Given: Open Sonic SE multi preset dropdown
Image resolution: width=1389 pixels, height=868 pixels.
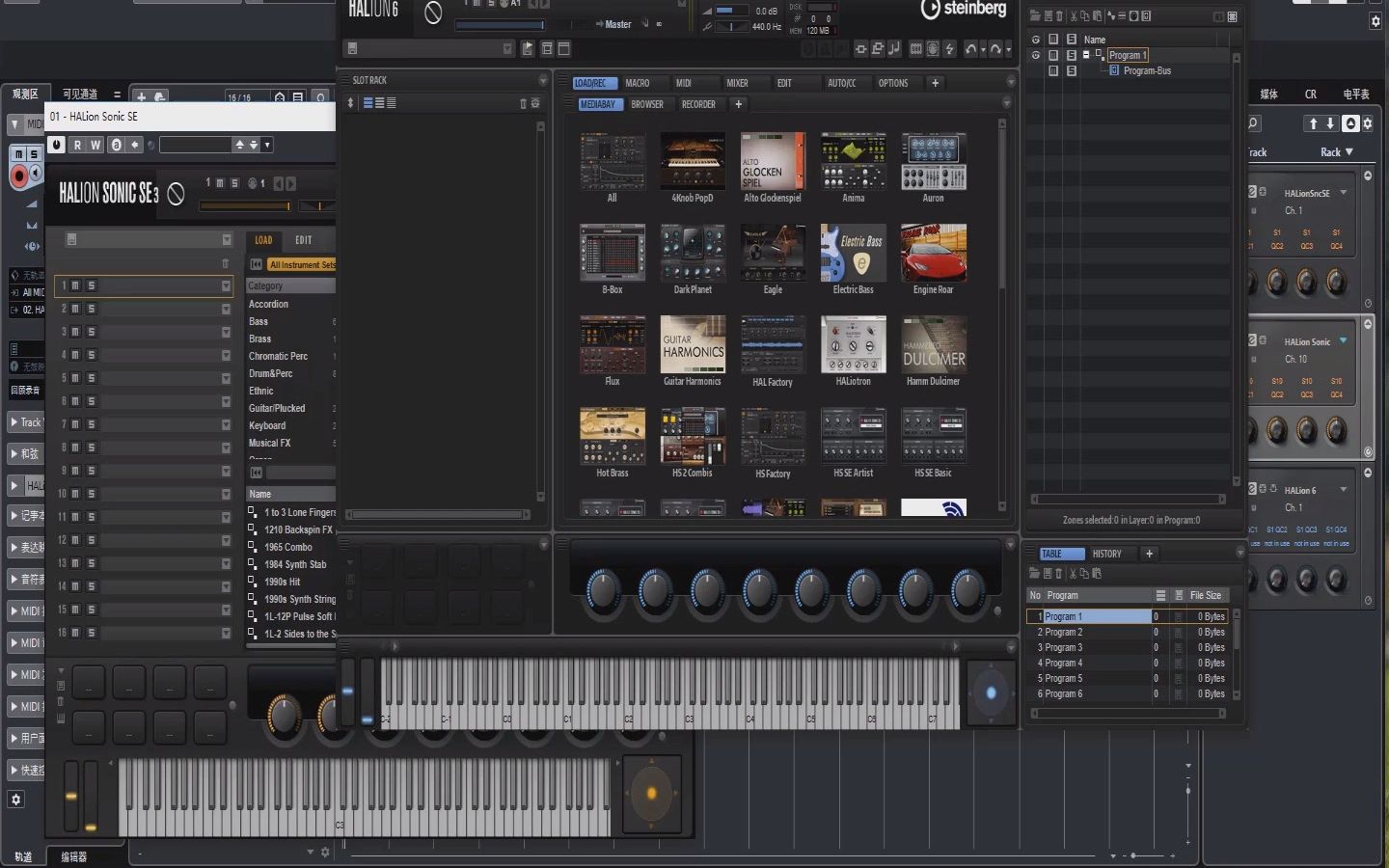Looking at the screenshot, I should click(x=227, y=240).
